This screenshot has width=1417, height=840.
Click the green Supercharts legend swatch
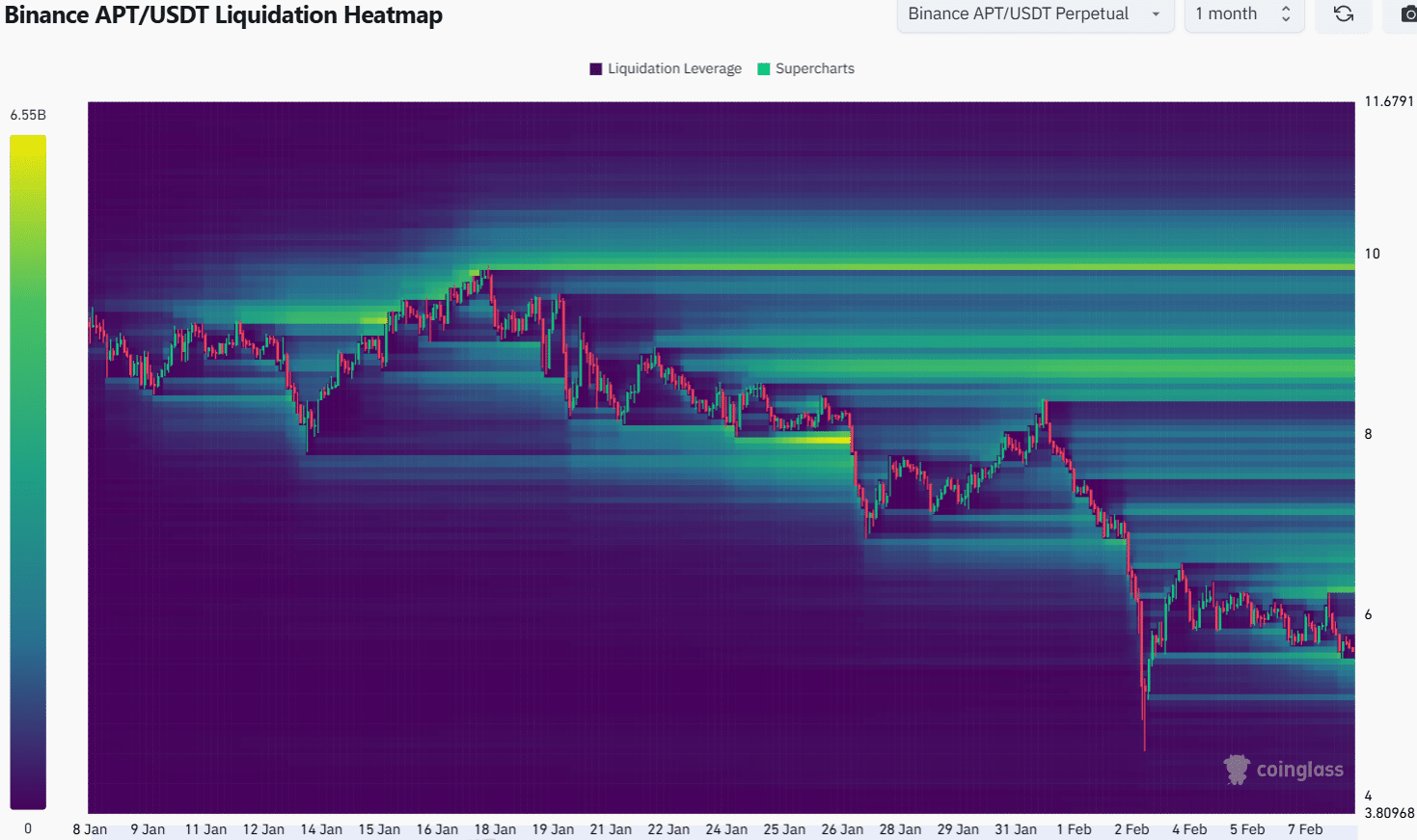(764, 68)
